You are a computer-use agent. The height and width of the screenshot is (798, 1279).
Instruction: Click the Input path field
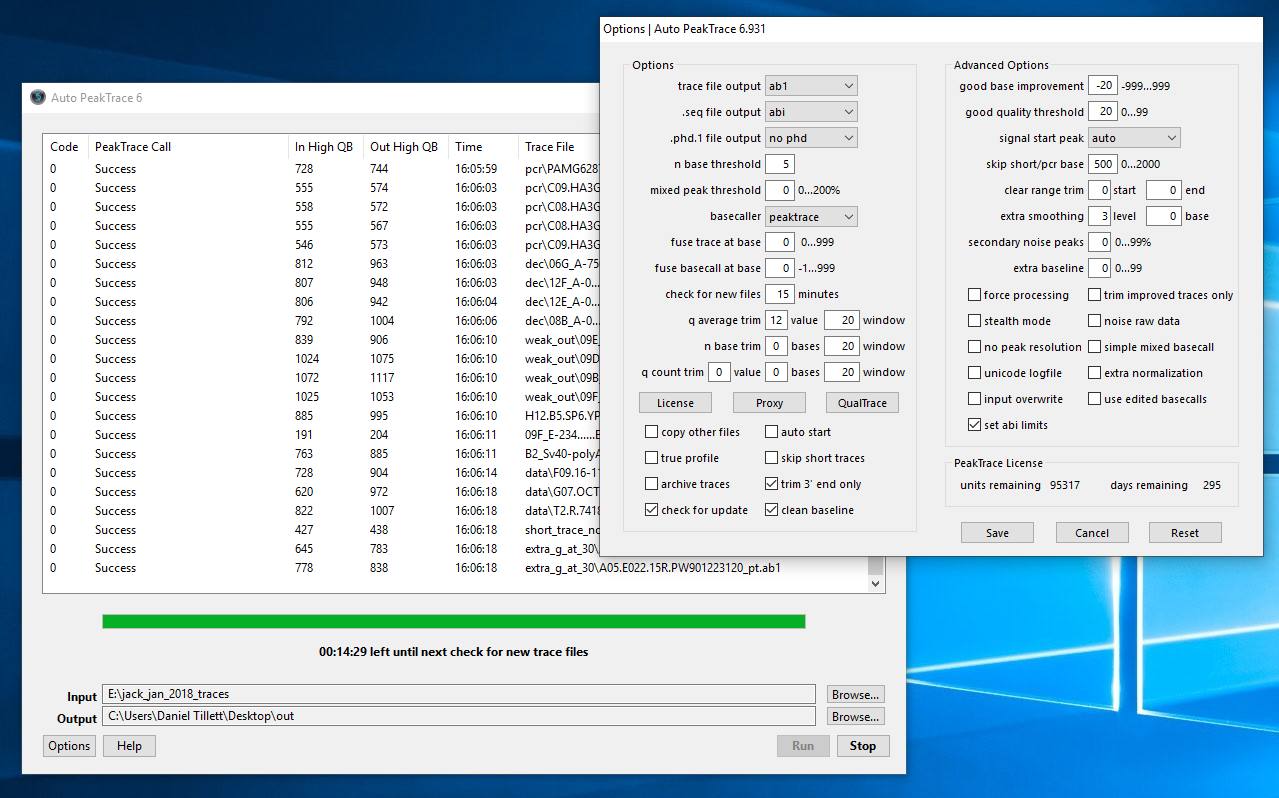tap(459, 694)
